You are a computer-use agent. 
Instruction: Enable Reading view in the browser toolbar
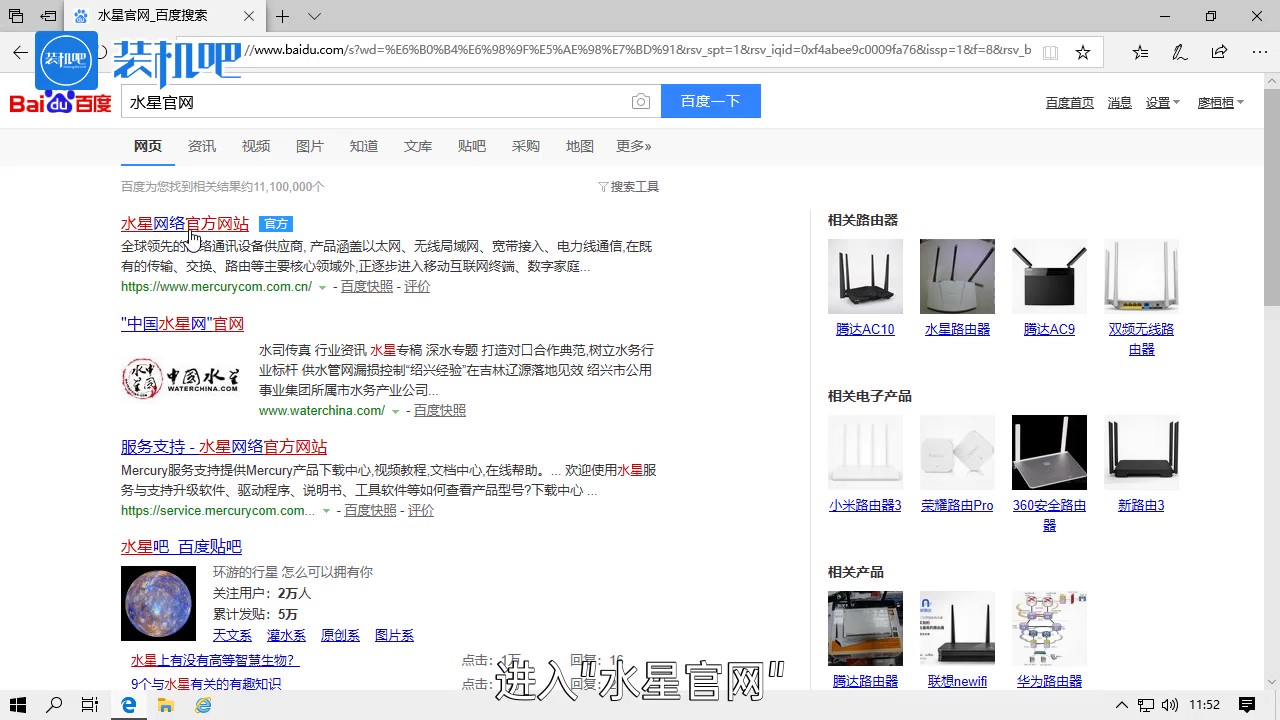point(1051,51)
